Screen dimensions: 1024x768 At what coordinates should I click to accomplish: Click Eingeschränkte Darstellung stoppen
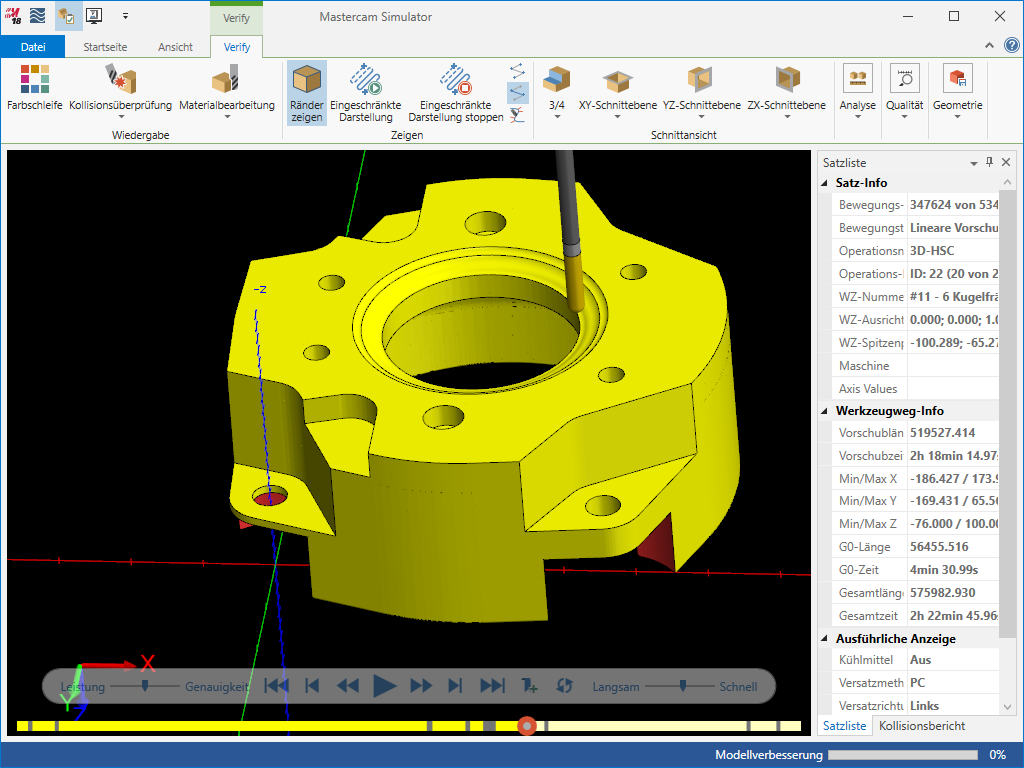[455, 80]
